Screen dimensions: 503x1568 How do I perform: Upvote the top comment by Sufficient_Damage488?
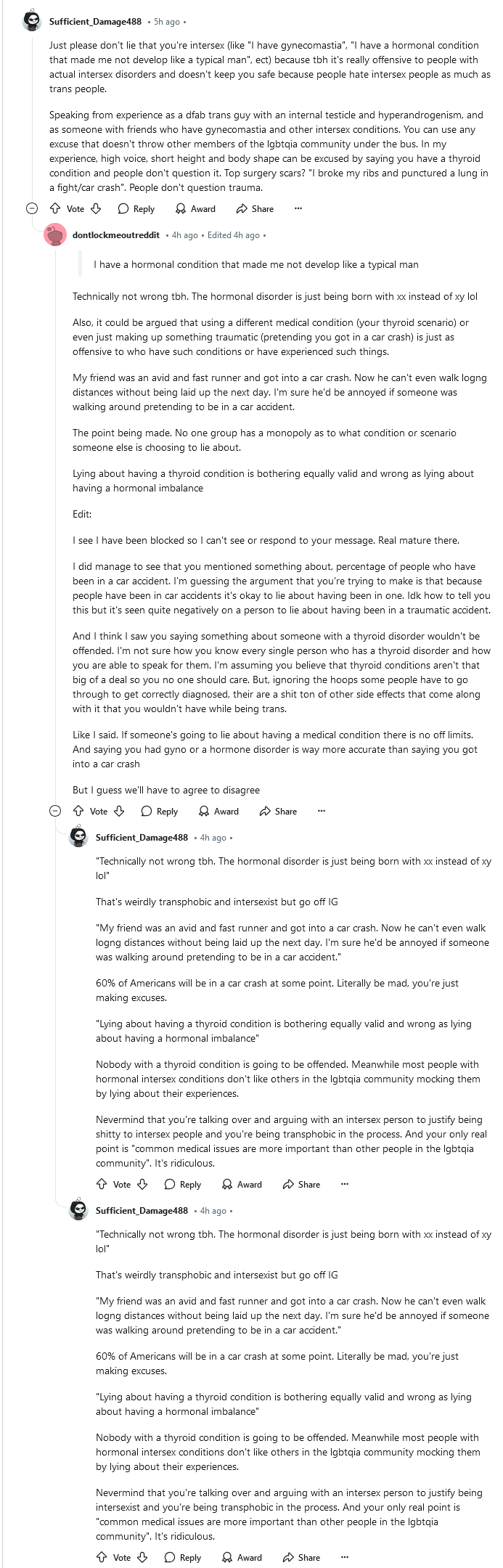(x=55, y=209)
